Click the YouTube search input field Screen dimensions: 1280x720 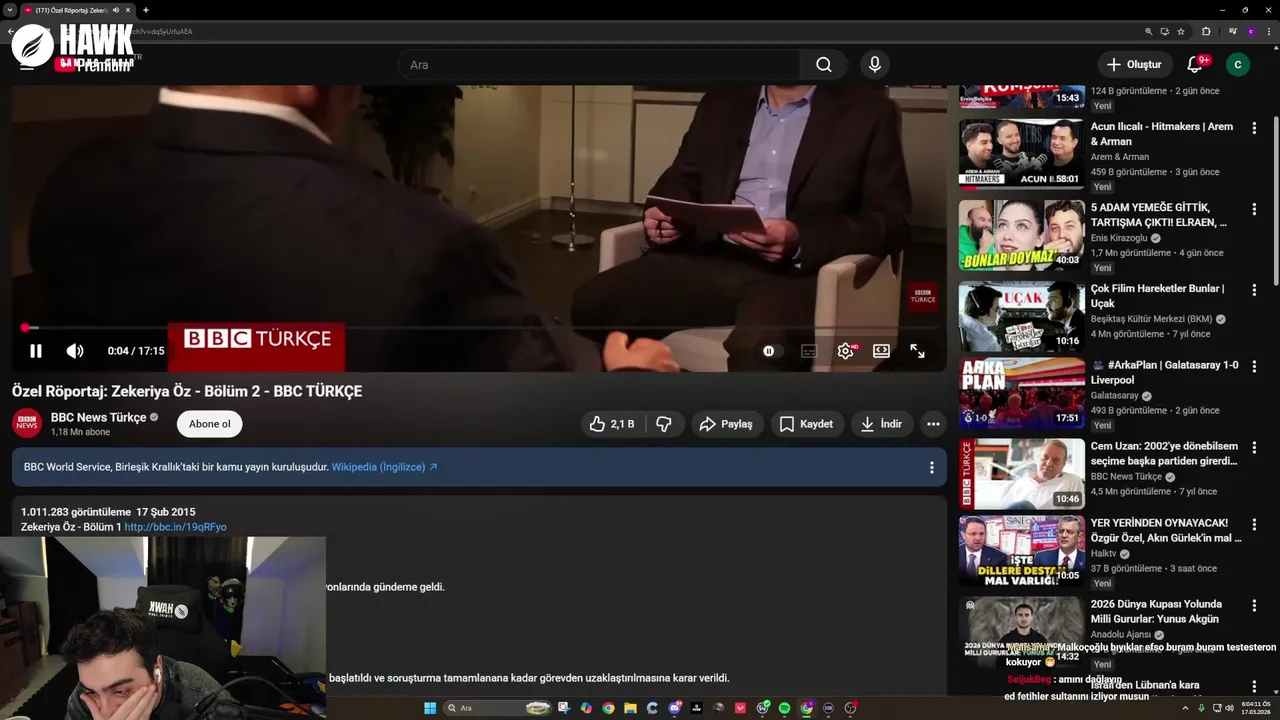click(x=600, y=65)
